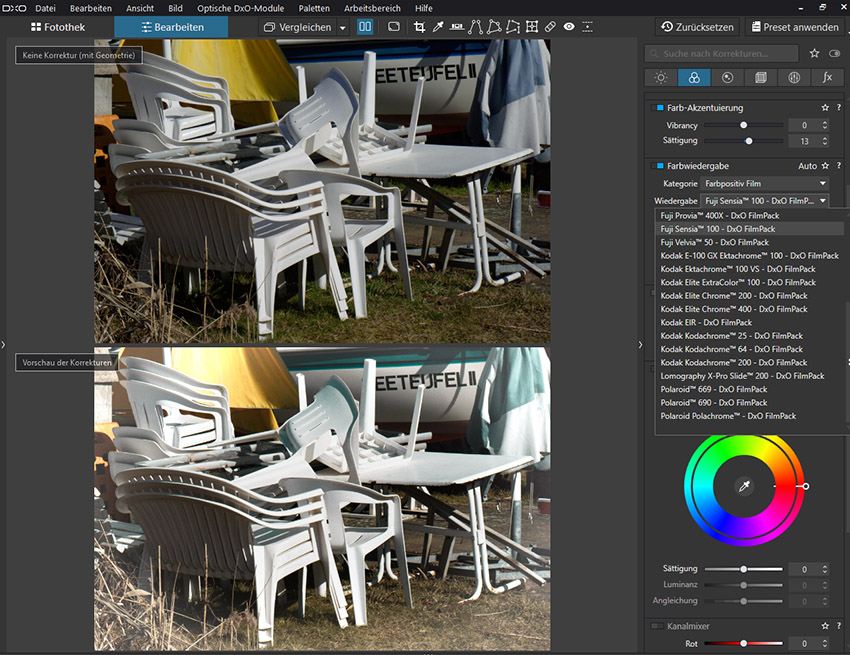The image size is (850, 655).
Task: Toggle the Farbwiedergabe correction switch
Action: point(658,166)
